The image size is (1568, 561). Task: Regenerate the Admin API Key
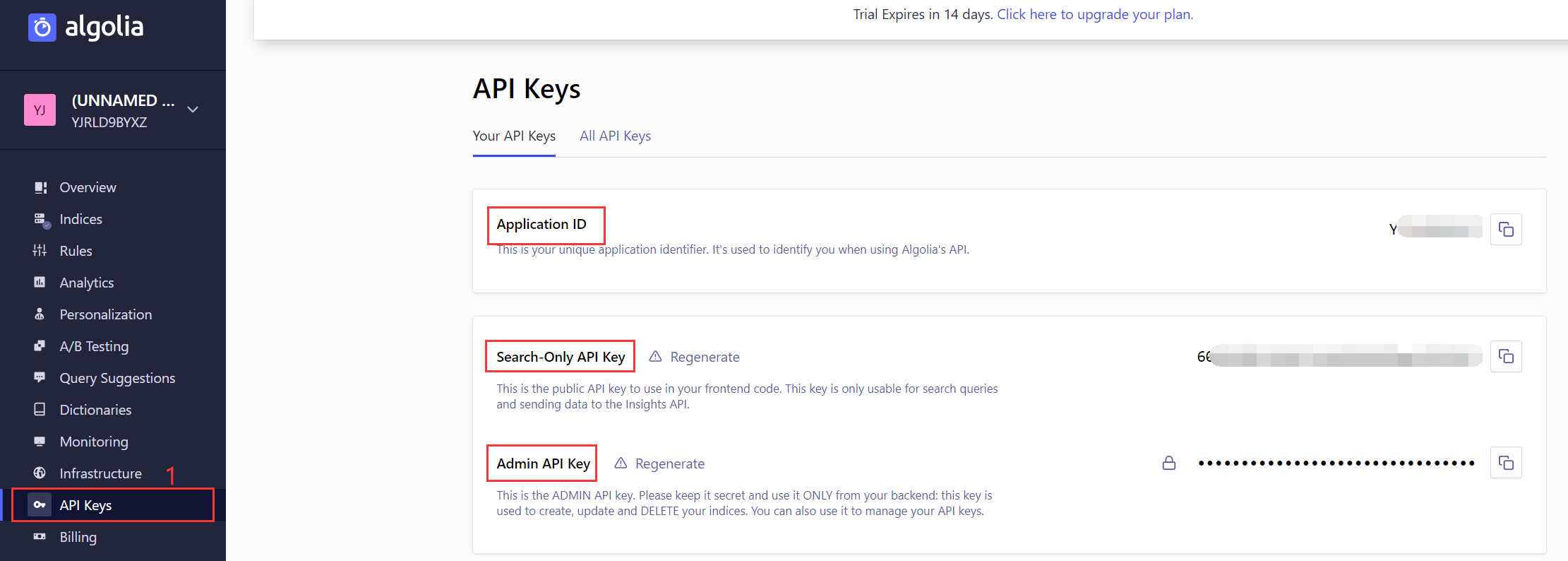[659, 463]
